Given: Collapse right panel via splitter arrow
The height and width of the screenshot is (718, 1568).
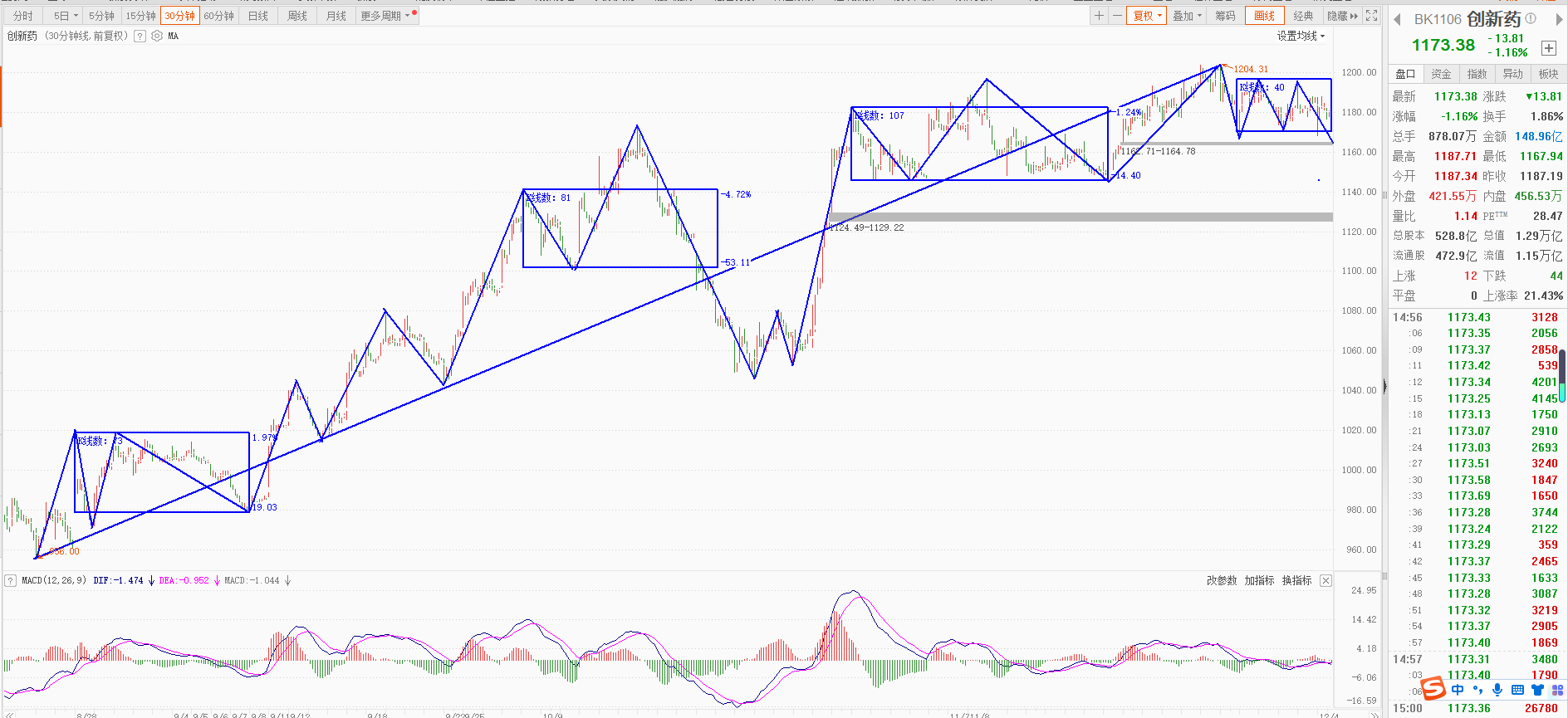Looking at the screenshot, I should [1384, 387].
